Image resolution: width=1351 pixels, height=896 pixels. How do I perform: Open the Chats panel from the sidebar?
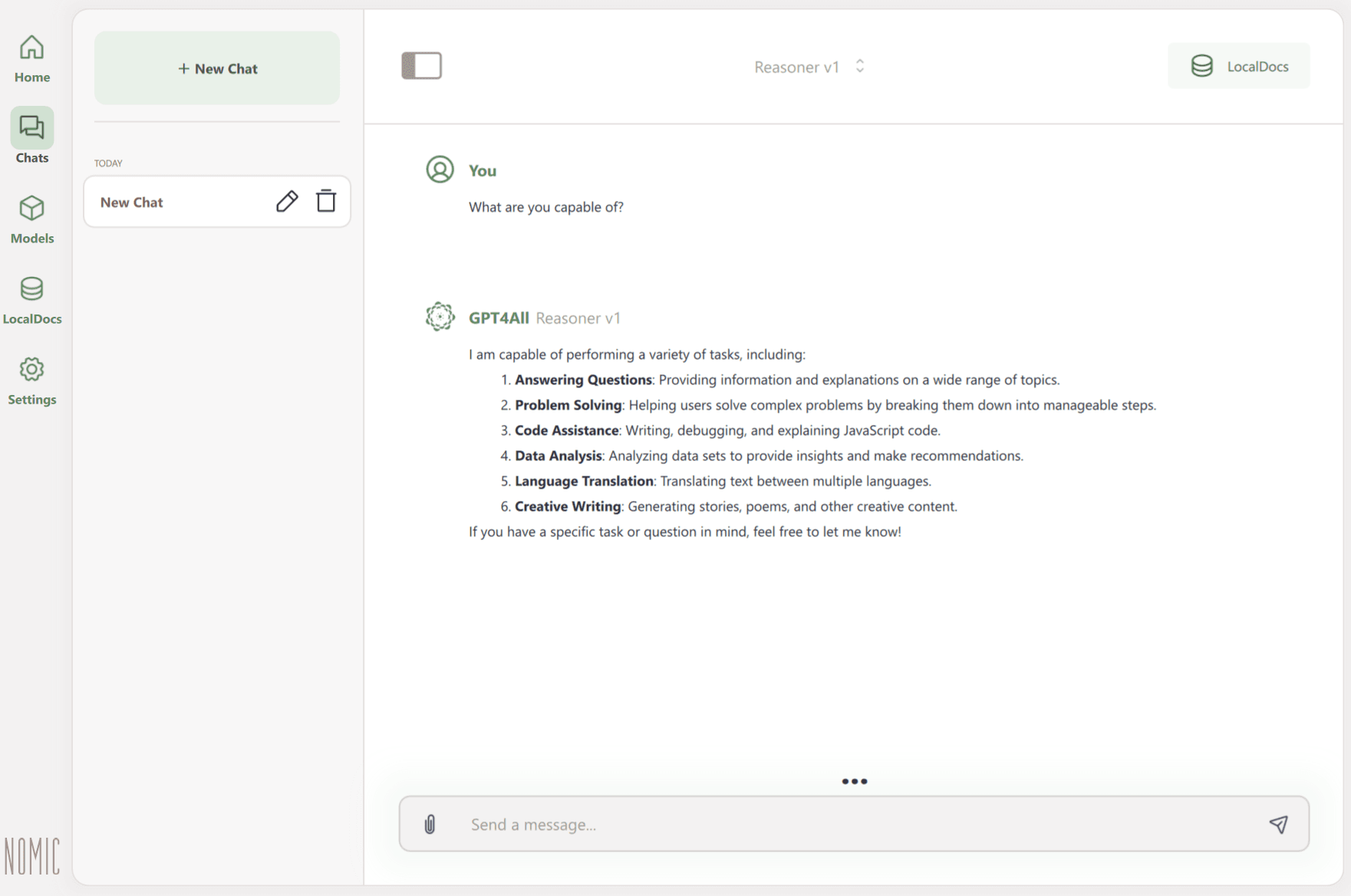[x=31, y=137]
